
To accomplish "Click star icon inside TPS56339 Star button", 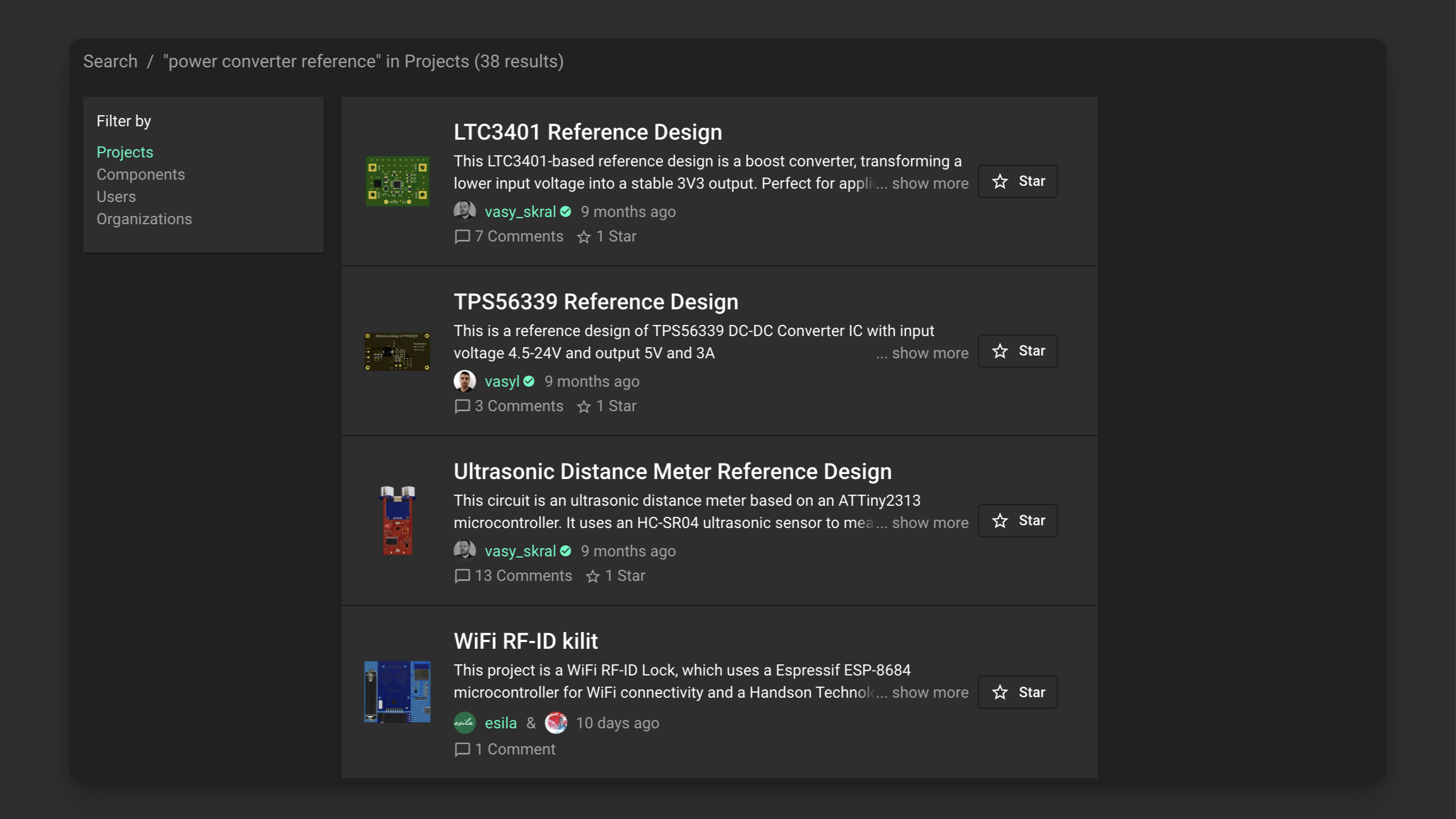I will [1000, 351].
